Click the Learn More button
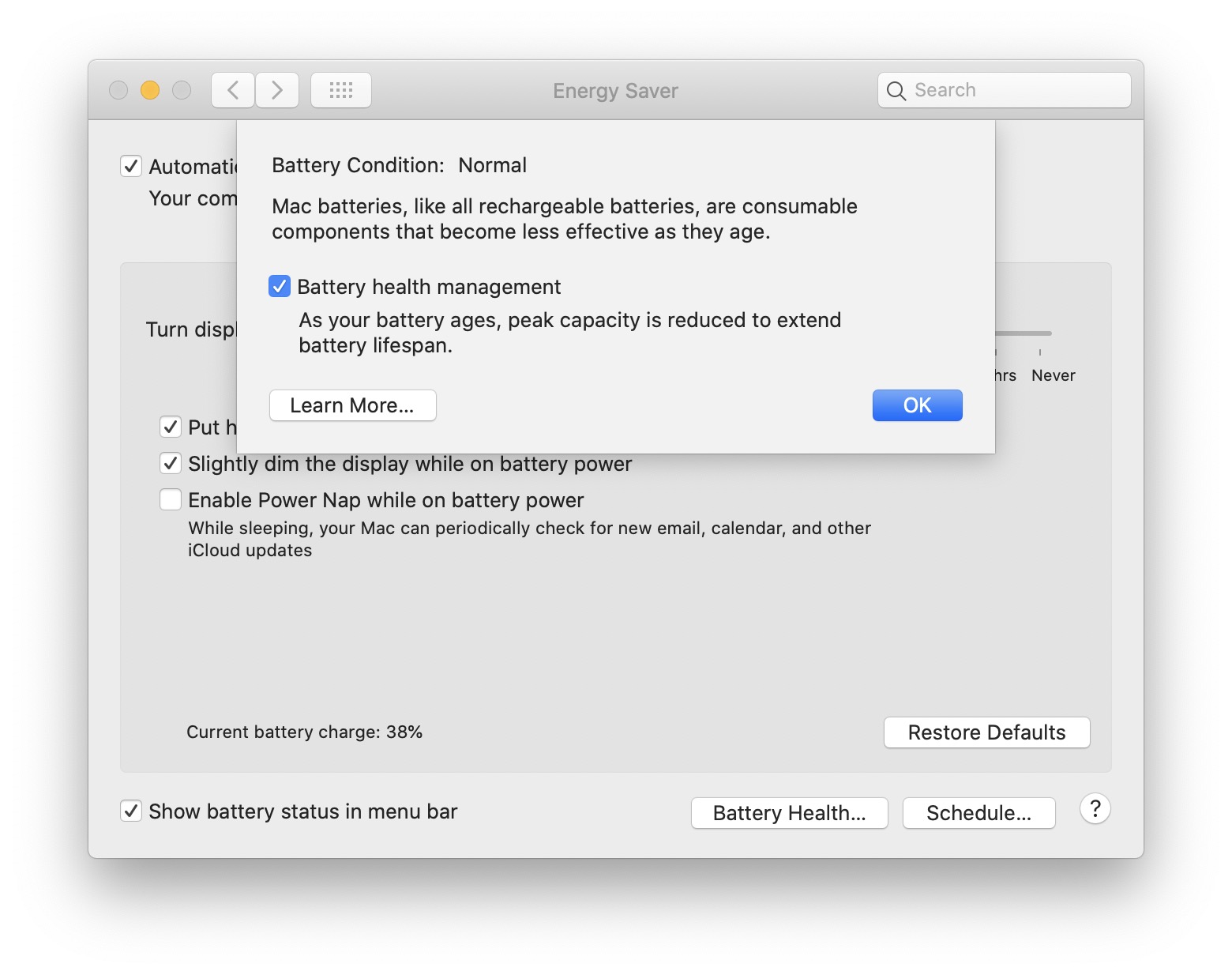Viewport: 1232px width, 975px height. (352, 405)
